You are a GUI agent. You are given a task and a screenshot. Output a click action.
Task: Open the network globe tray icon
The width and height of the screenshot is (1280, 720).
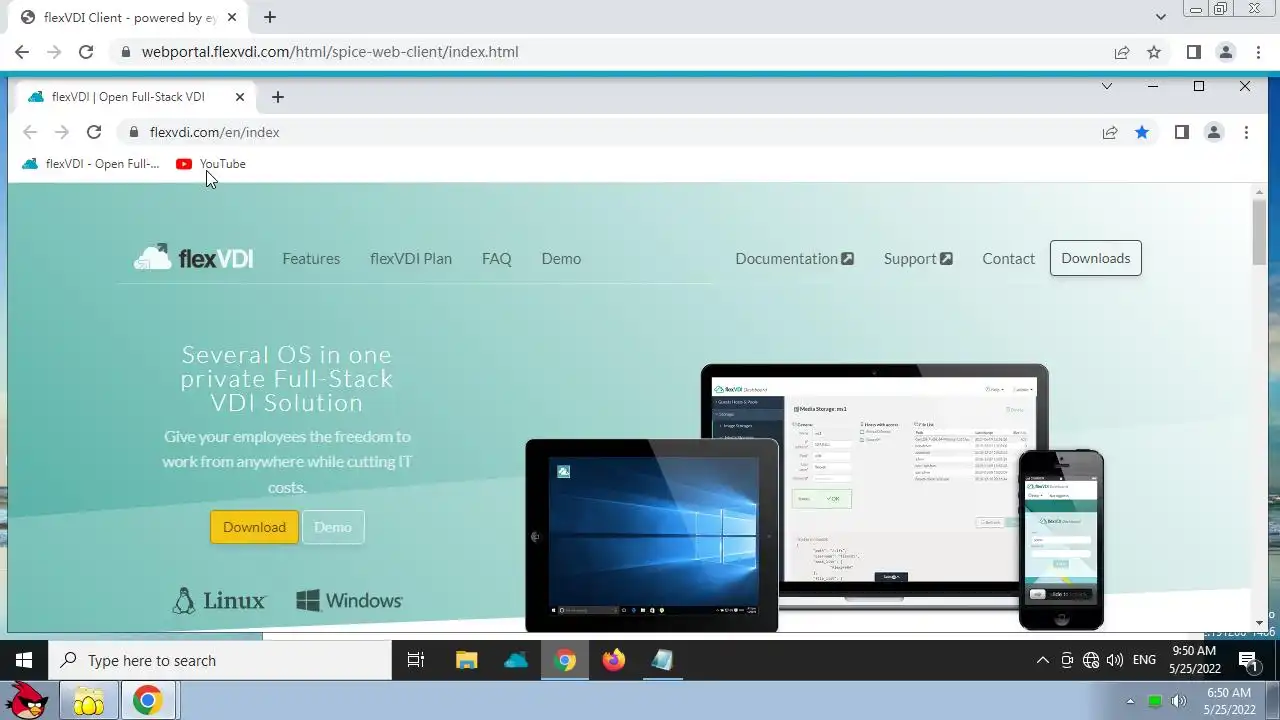[1091, 660]
